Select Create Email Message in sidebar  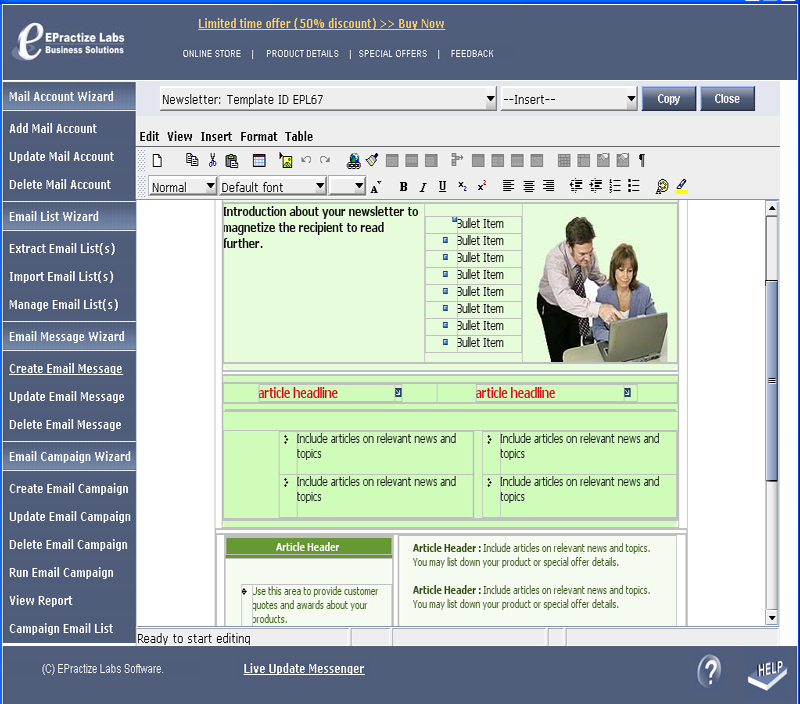(x=66, y=369)
